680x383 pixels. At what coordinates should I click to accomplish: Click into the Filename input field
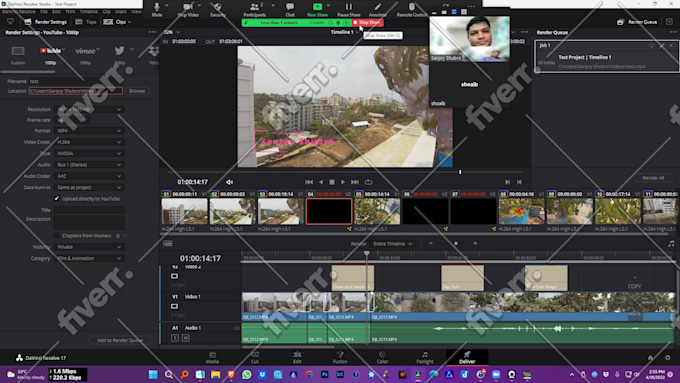(76, 81)
